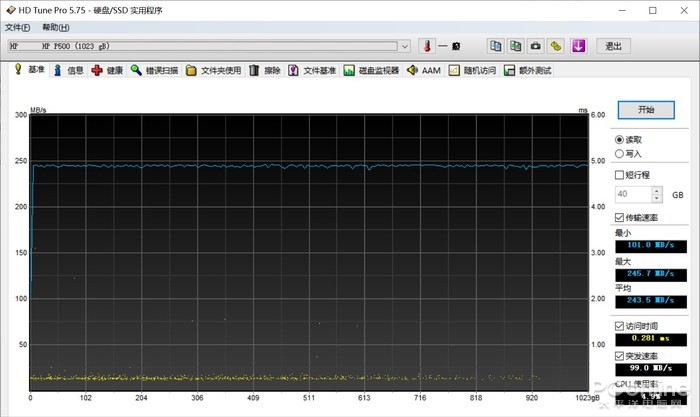Click the temperature thermometer icon
This screenshot has height=417, width=700.
pyautogui.click(x=425, y=46)
